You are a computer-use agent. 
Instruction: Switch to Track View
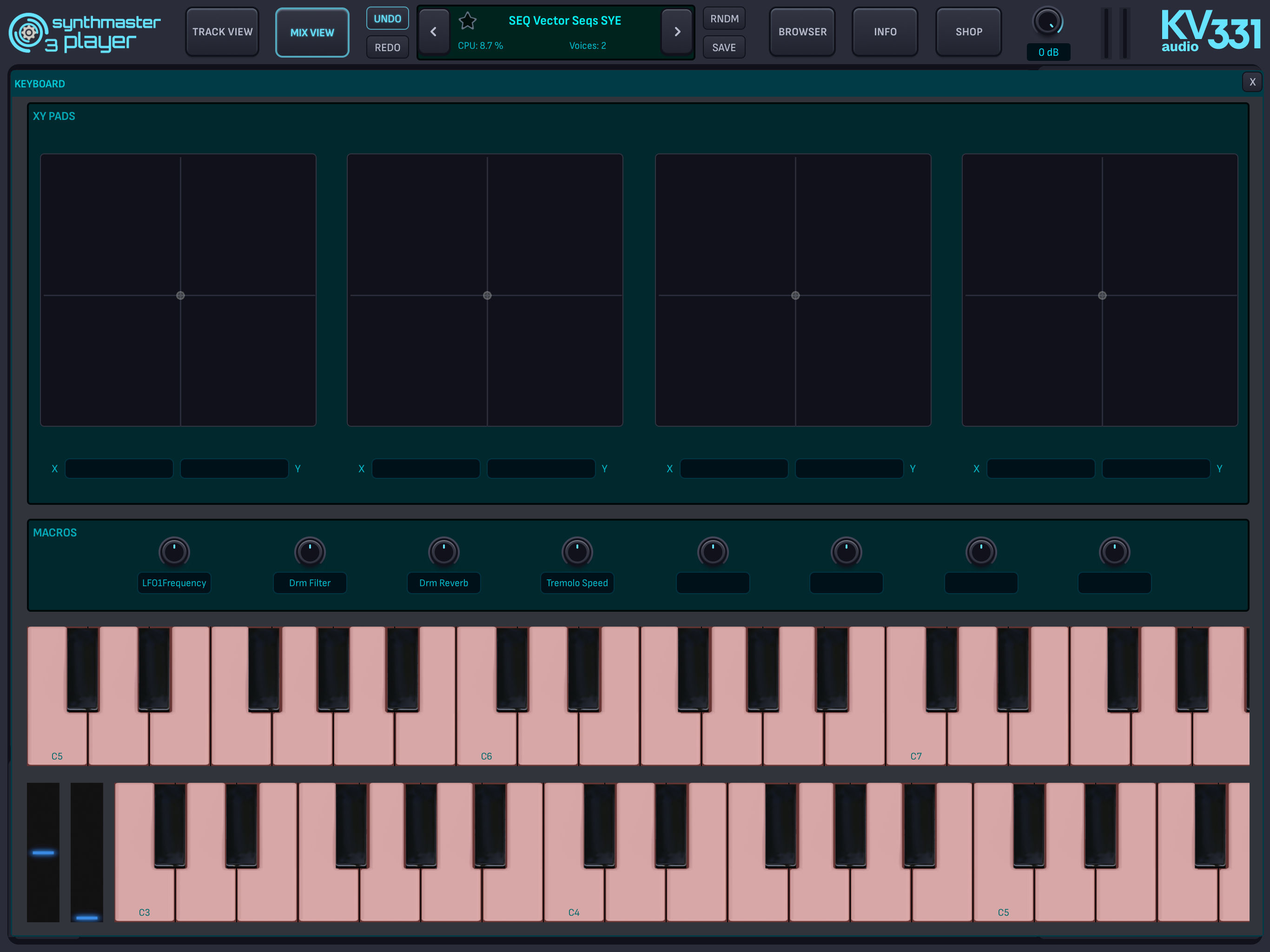click(x=222, y=32)
